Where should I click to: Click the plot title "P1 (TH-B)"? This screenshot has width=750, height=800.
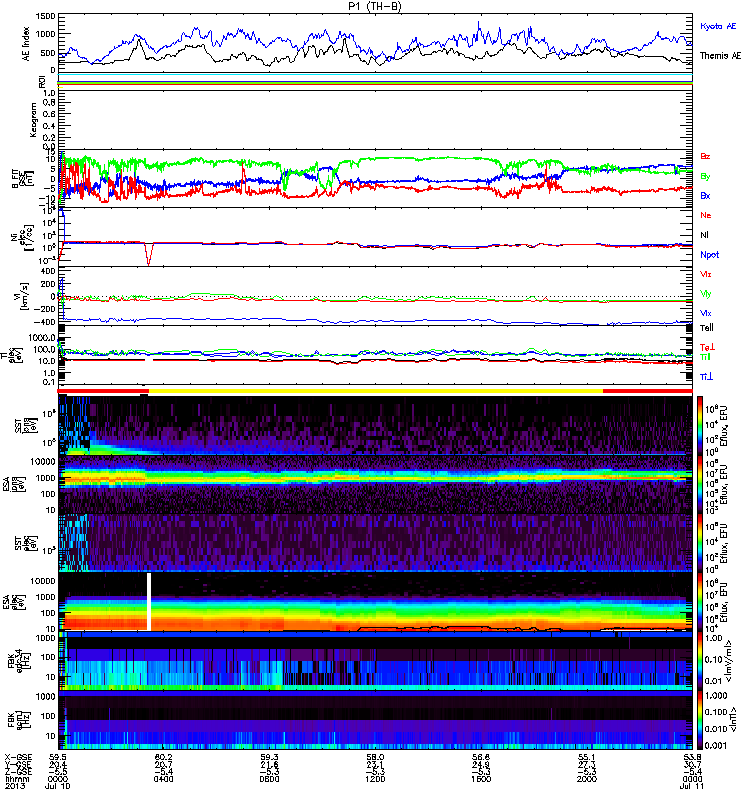pos(375,6)
